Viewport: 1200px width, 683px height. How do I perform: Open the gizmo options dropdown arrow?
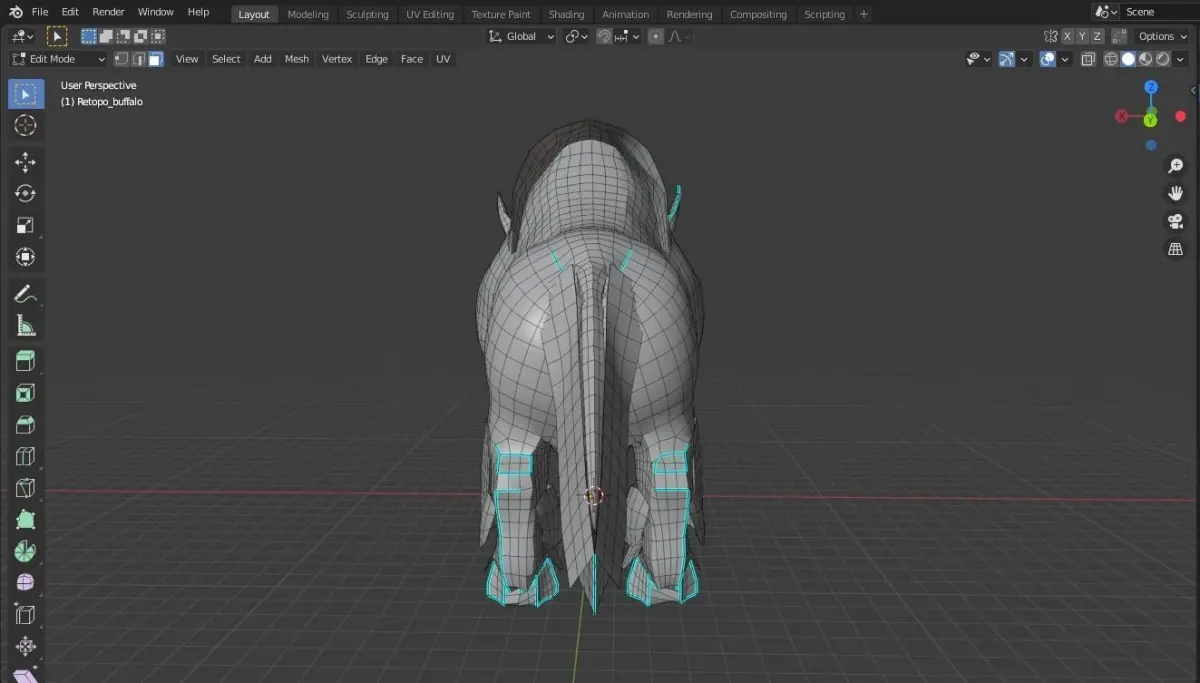coord(1025,59)
